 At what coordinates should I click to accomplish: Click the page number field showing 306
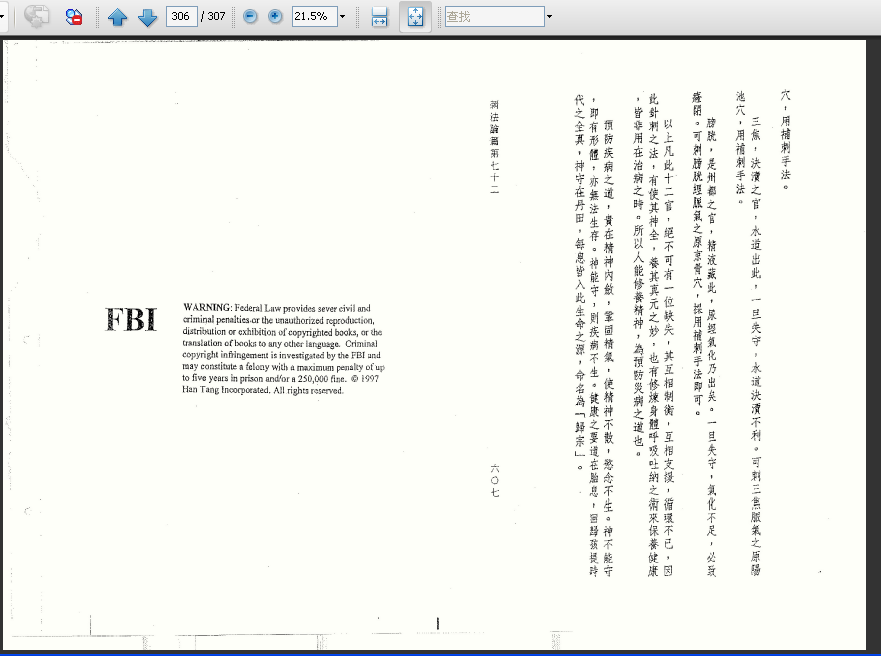pos(181,17)
